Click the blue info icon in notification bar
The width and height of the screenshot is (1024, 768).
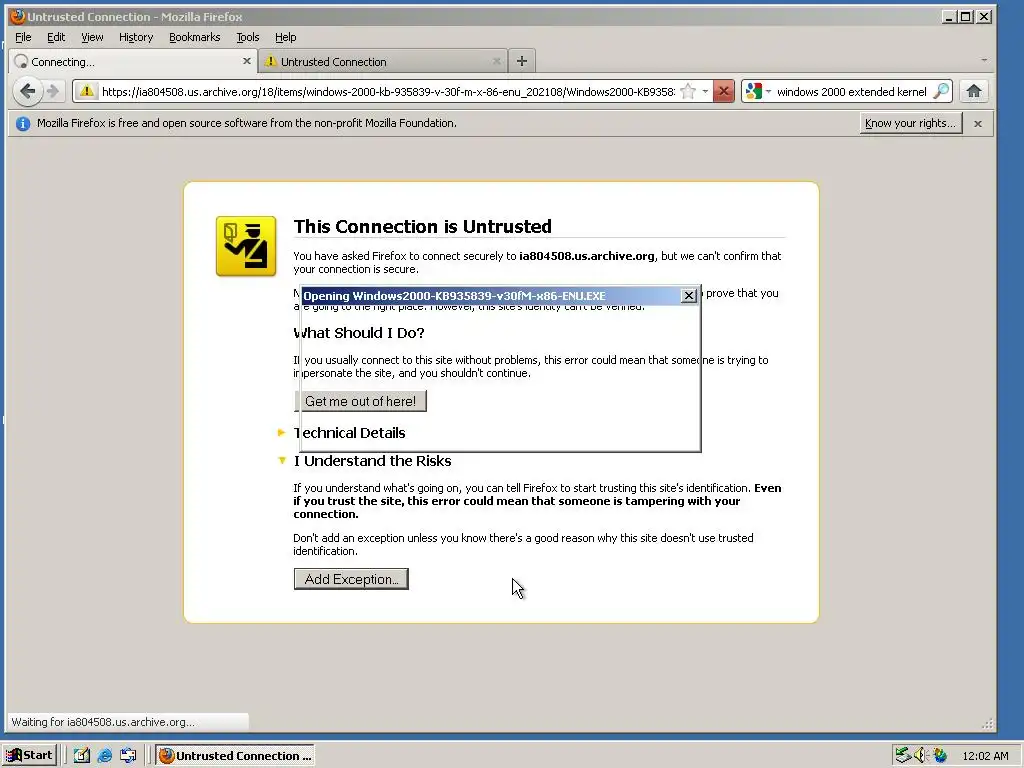pos(23,123)
